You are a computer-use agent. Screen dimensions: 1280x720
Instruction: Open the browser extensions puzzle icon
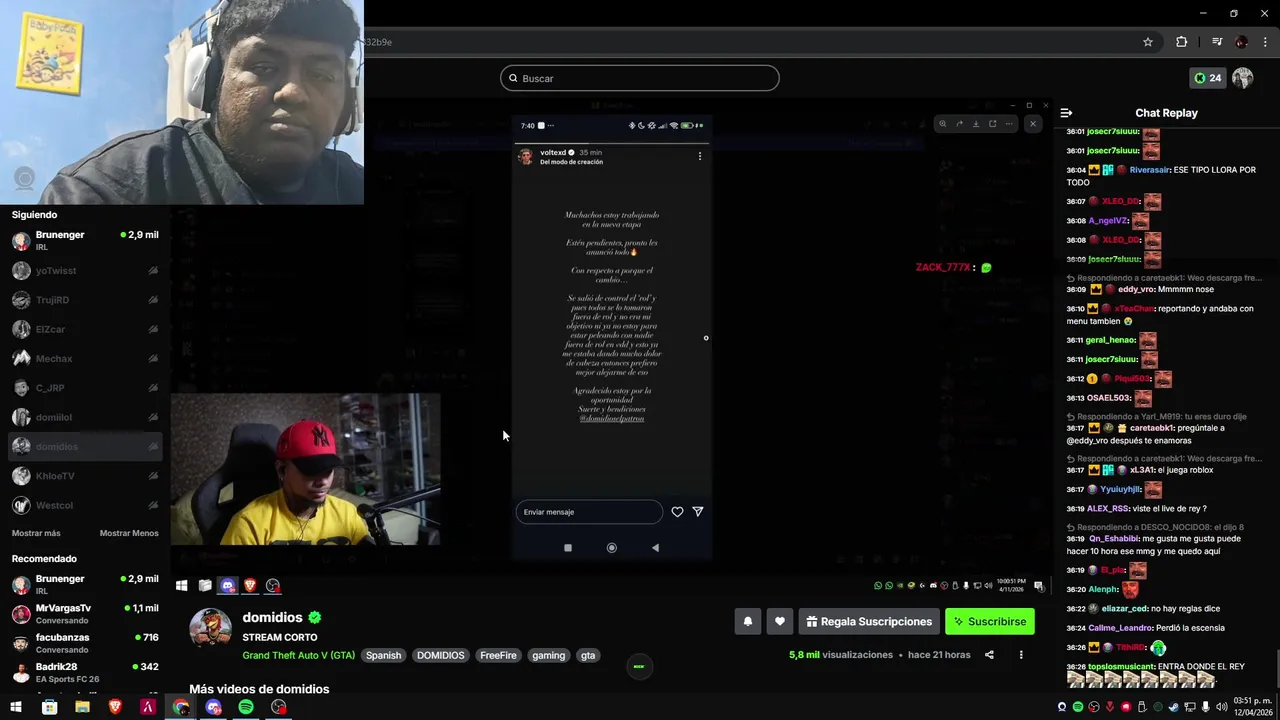(x=1182, y=42)
